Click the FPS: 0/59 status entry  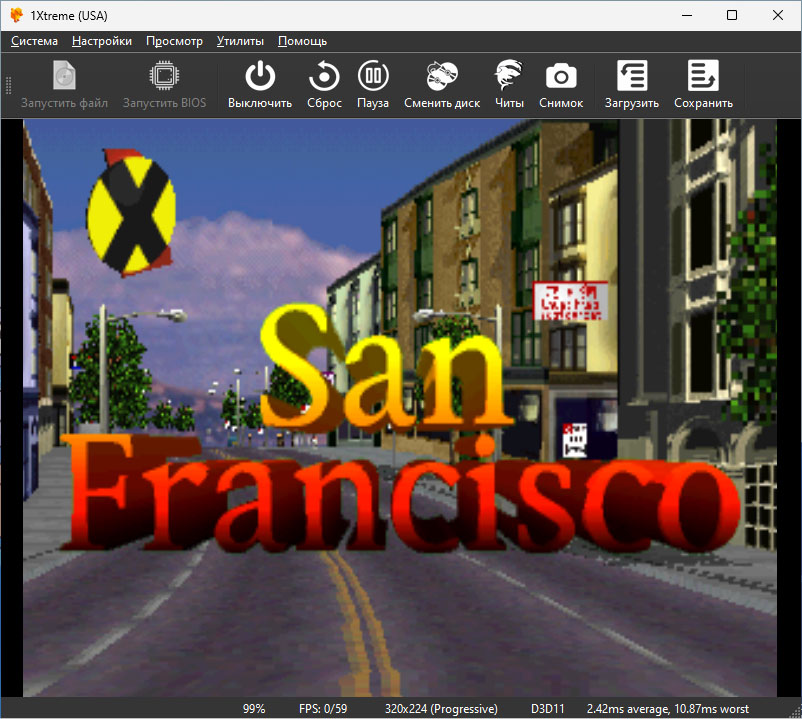(x=323, y=709)
